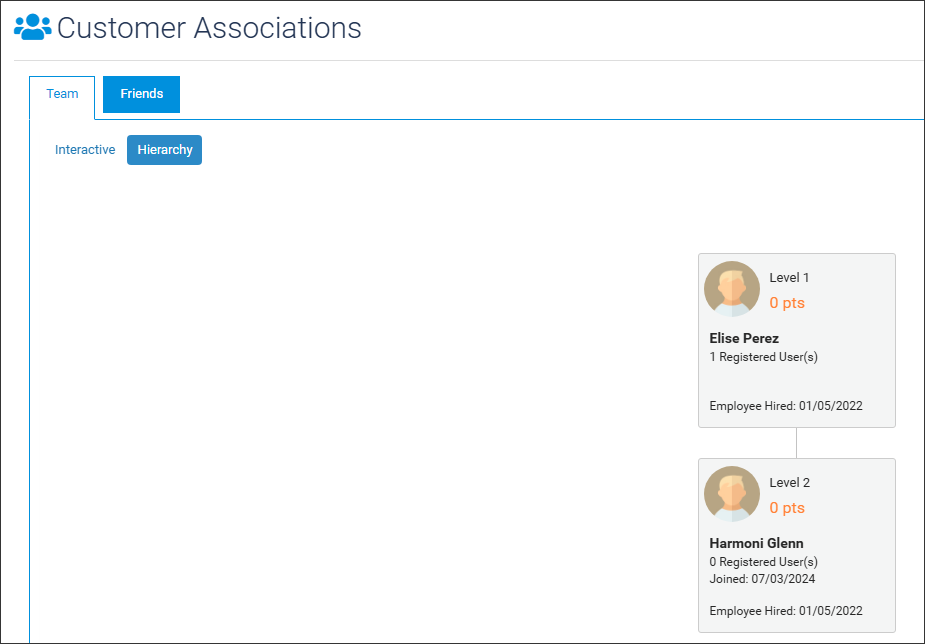
Task: Click the 0 Registered User(s) text
Action: point(763,562)
